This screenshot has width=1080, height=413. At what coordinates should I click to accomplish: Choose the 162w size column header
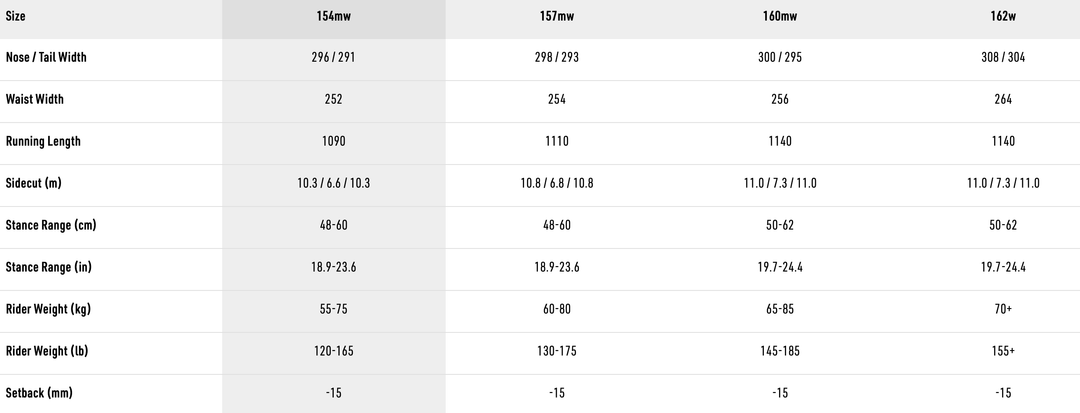[1003, 19]
